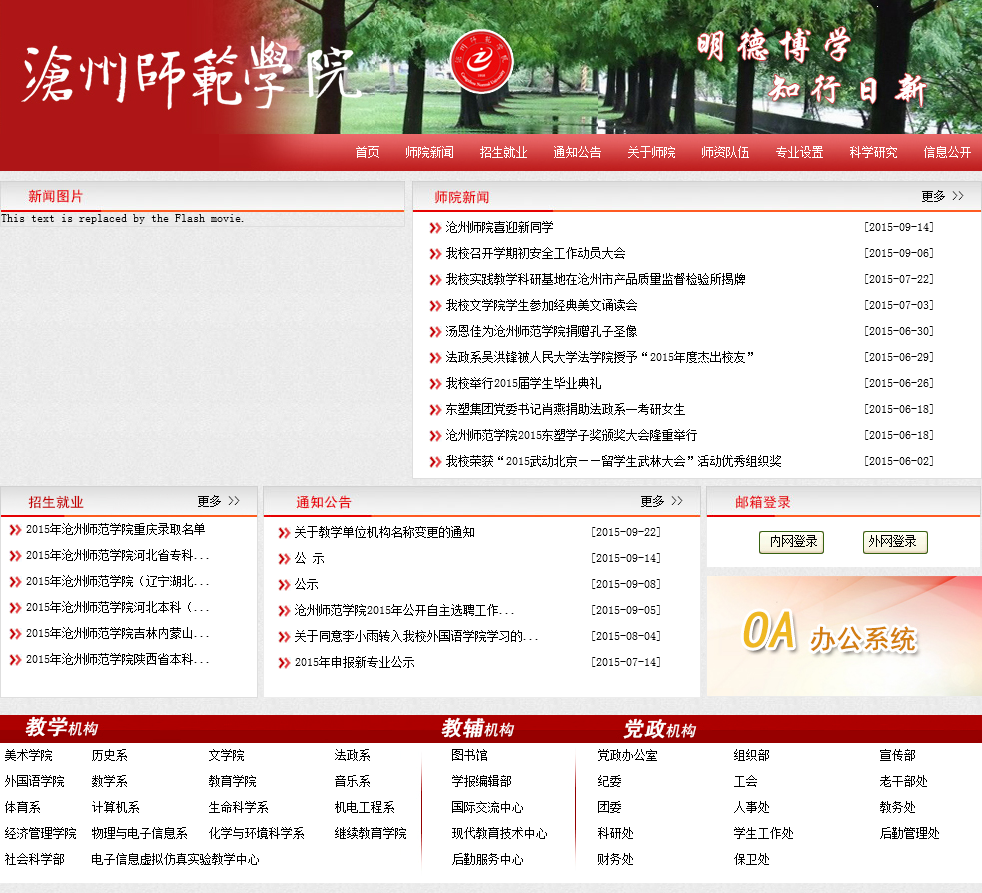Click the arrow bullet beside 2015年申报新专业公示
The width and height of the screenshot is (982, 893).
[x=283, y=663]
